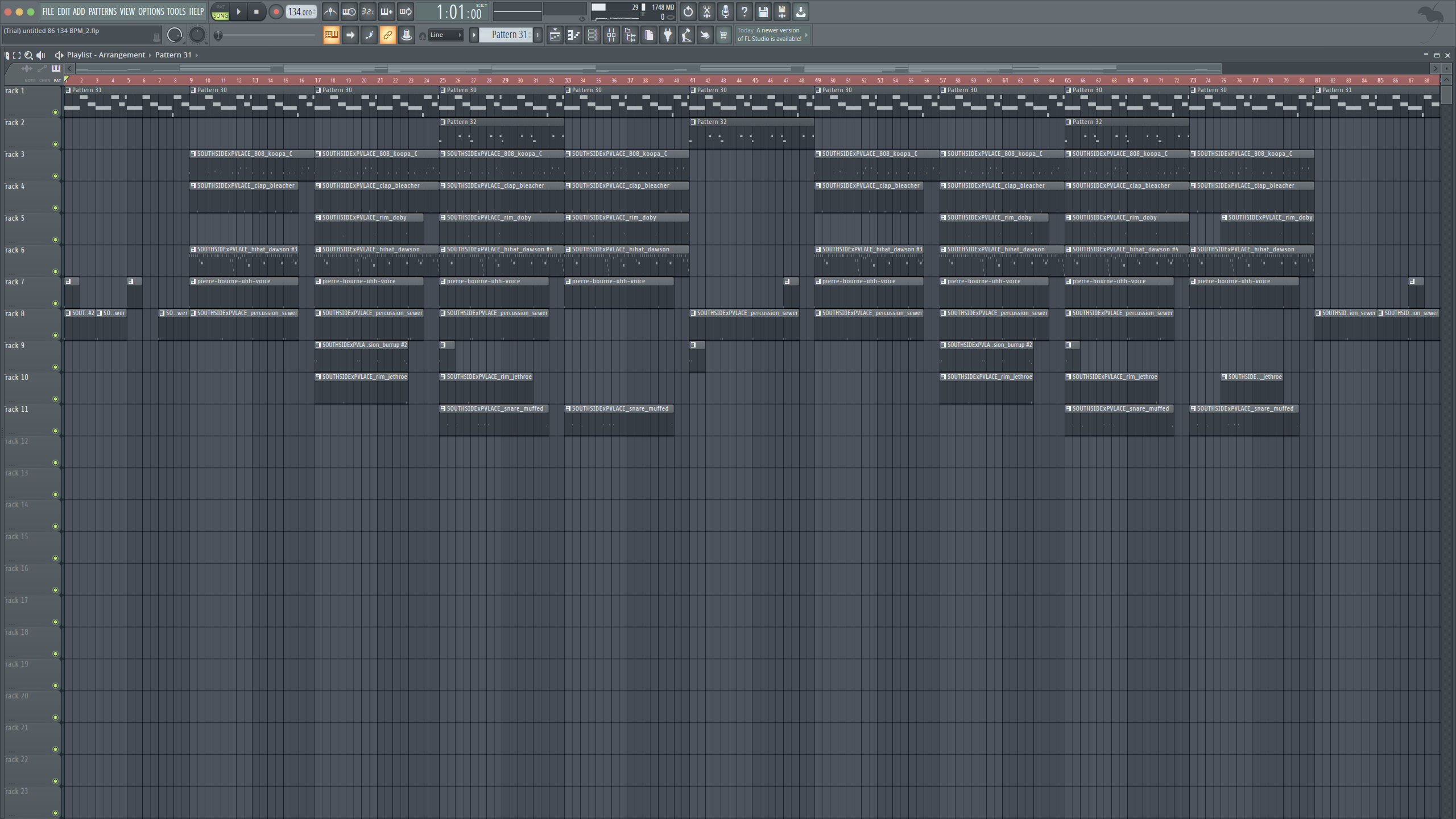
Task: Open the TOOLS menu
Action: (x=176, y=11)
